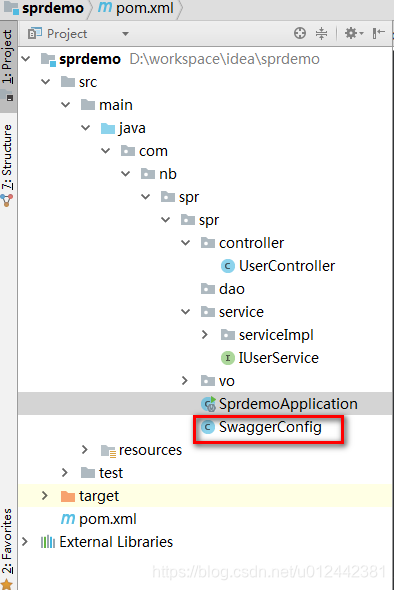Select the dao package name
Screen dimensions: 394x590
[x=232, y=289]
